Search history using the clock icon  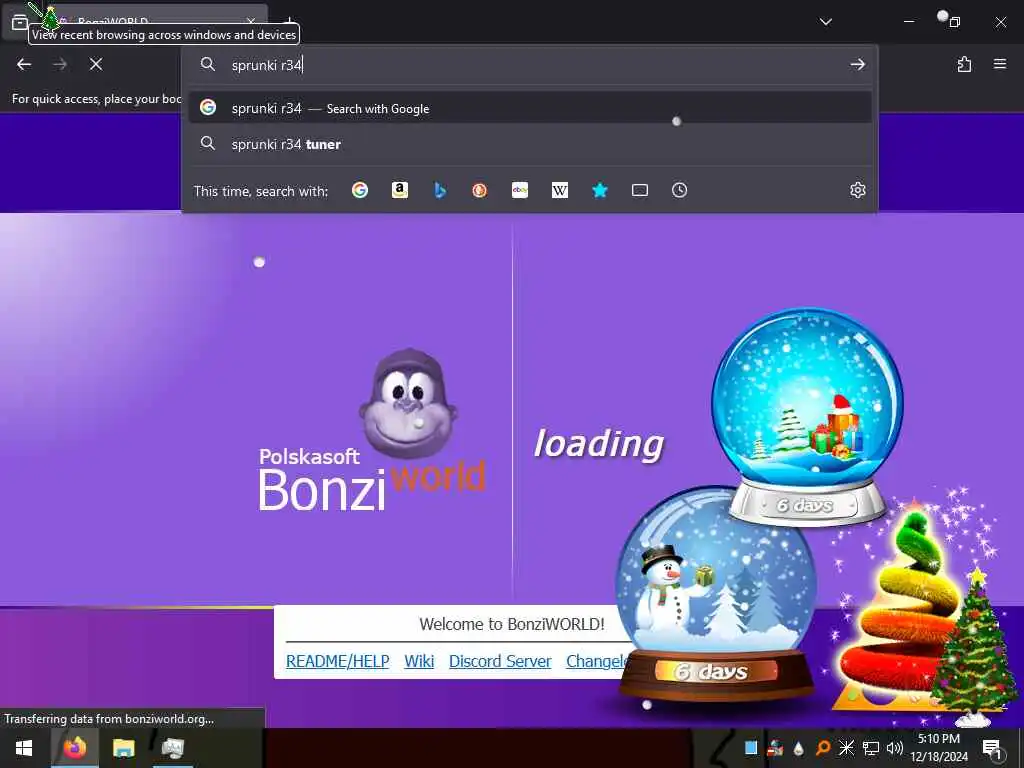coord(680,190)
